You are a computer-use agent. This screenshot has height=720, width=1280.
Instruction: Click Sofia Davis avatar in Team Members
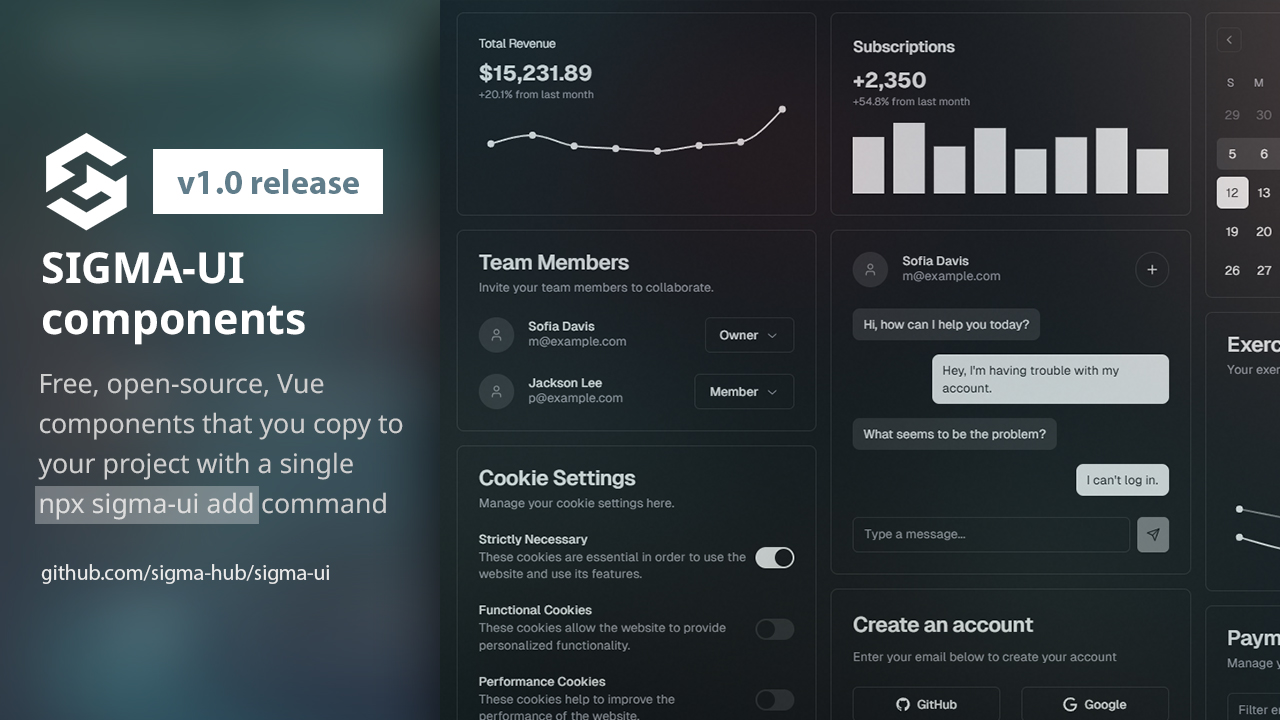tap(496, 334)
